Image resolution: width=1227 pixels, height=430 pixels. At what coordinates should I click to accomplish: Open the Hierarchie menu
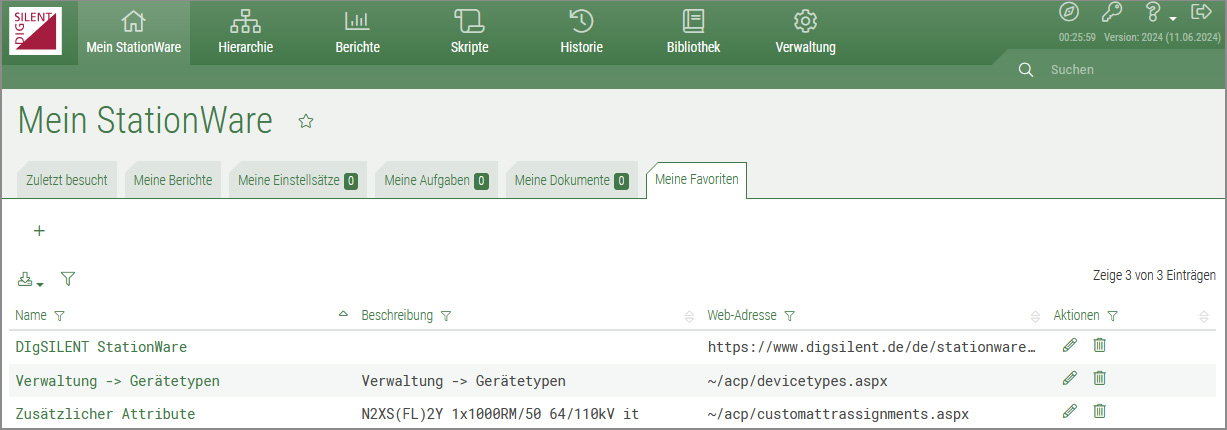(x=245, y=33)
